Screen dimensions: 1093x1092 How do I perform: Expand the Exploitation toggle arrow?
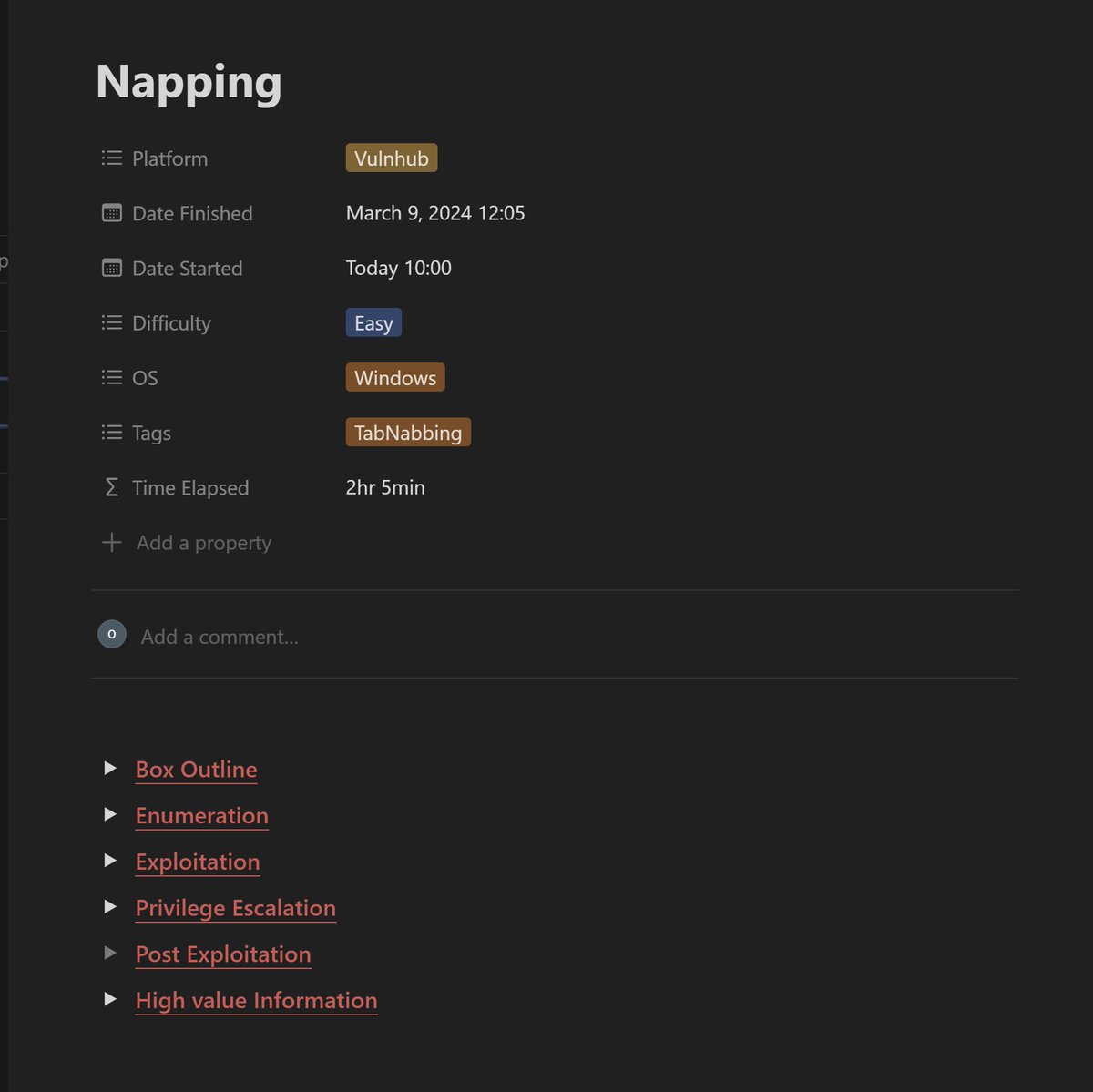(x=110, y=861)
